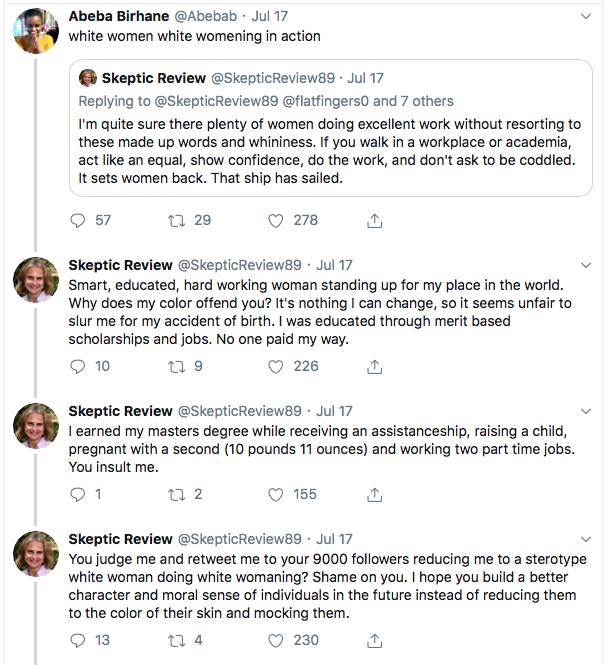
Task: Retweet the masters degree tweet
Action: point(176,494)
